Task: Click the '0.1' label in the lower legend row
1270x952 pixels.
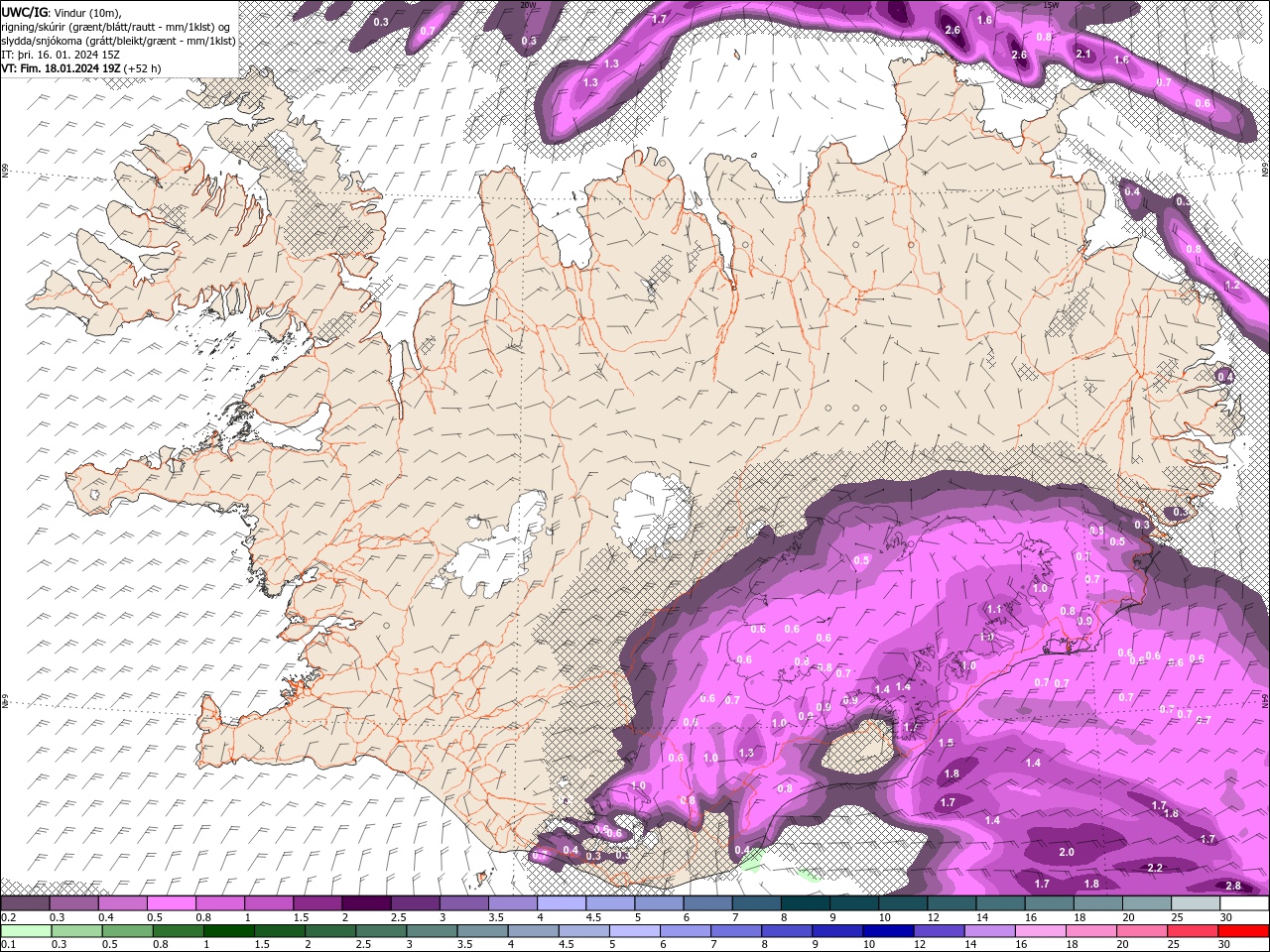Action: (x=8, y=945)
